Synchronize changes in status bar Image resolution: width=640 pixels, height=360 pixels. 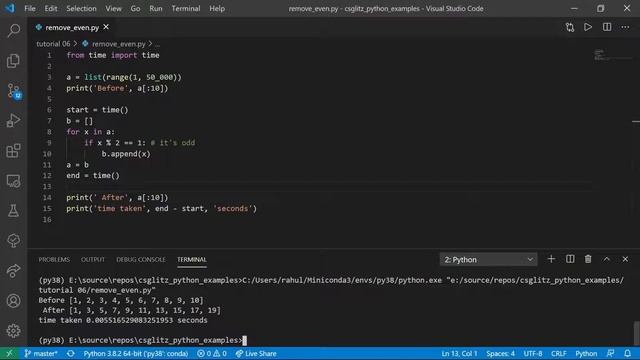[x=71, y=353]
